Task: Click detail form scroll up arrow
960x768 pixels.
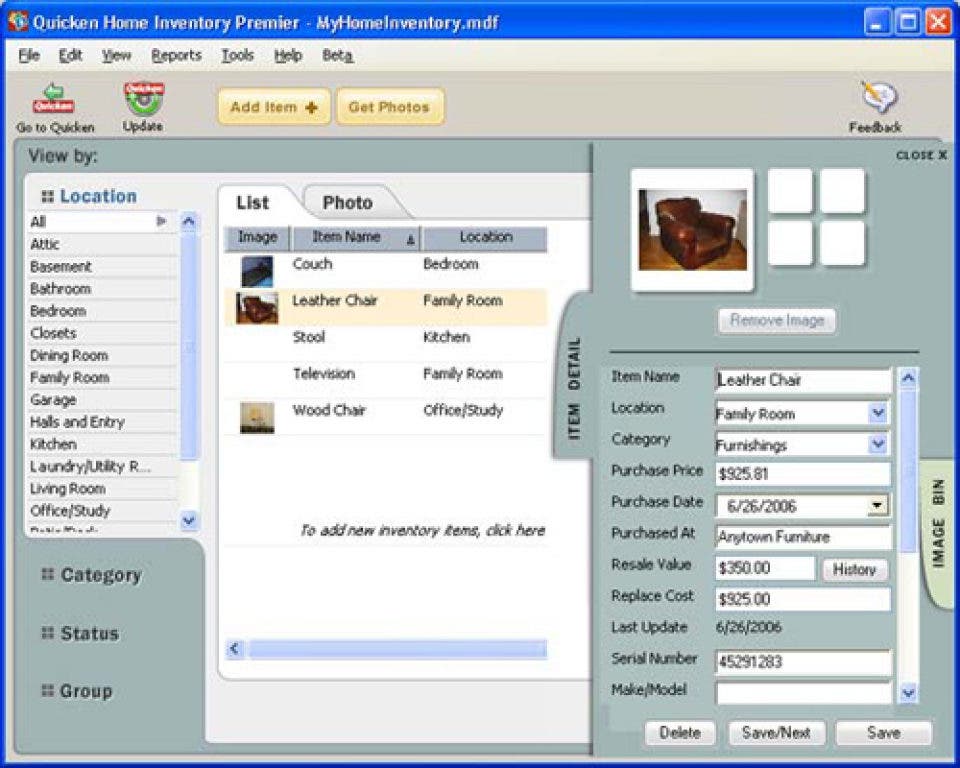Action: pos(908,378)
